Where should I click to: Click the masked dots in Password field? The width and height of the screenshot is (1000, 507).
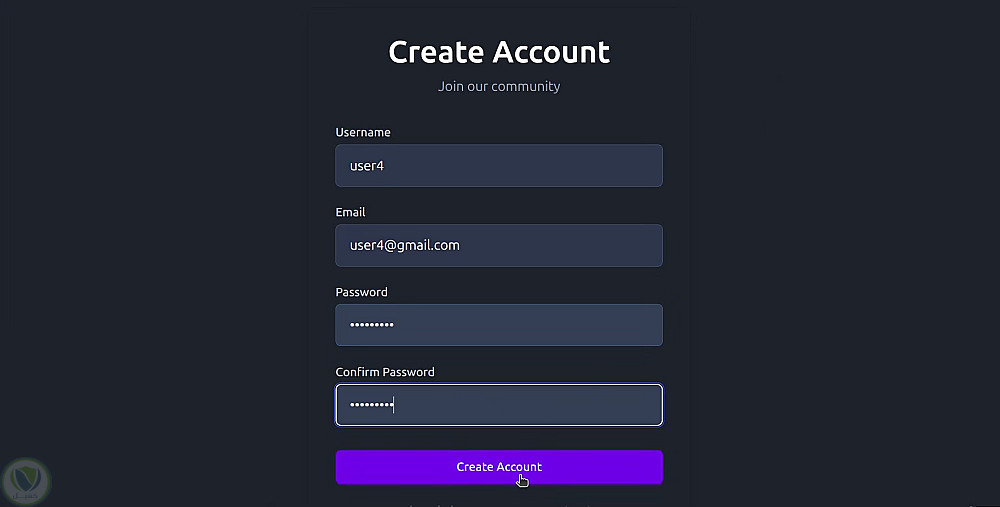(x=371, y=325)
